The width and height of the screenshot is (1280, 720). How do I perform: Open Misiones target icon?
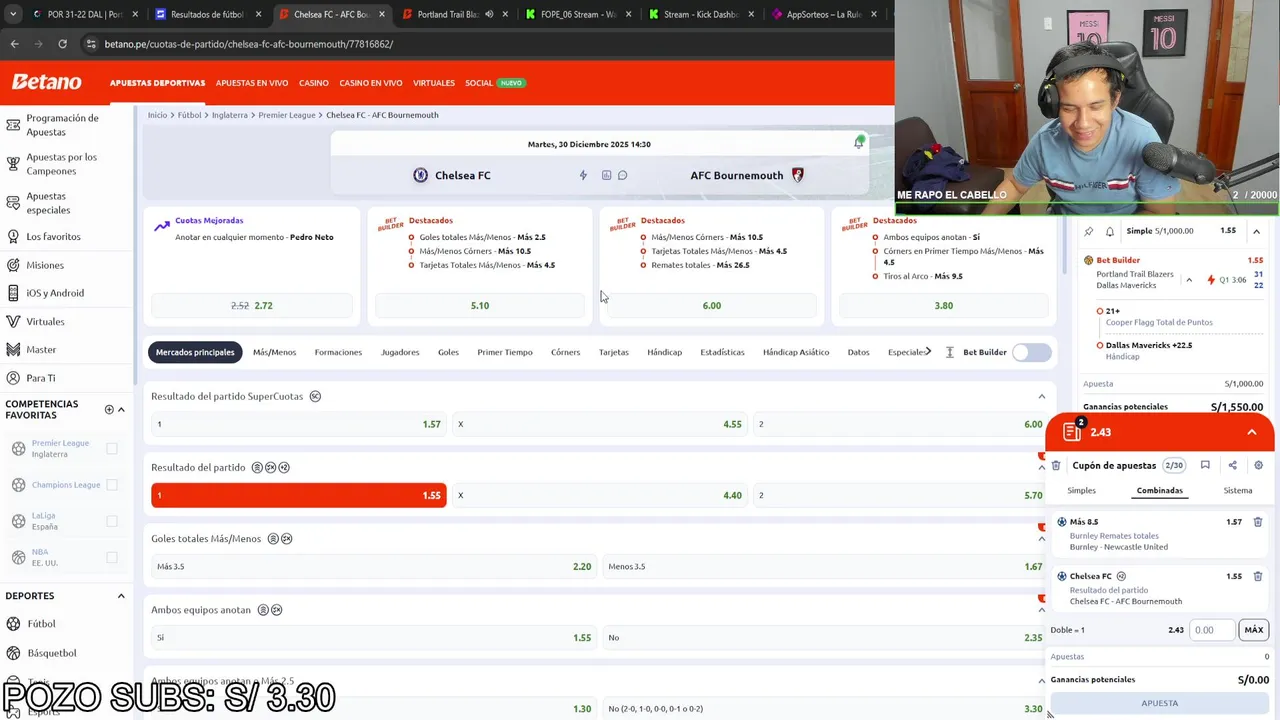(x=13, y=265)
